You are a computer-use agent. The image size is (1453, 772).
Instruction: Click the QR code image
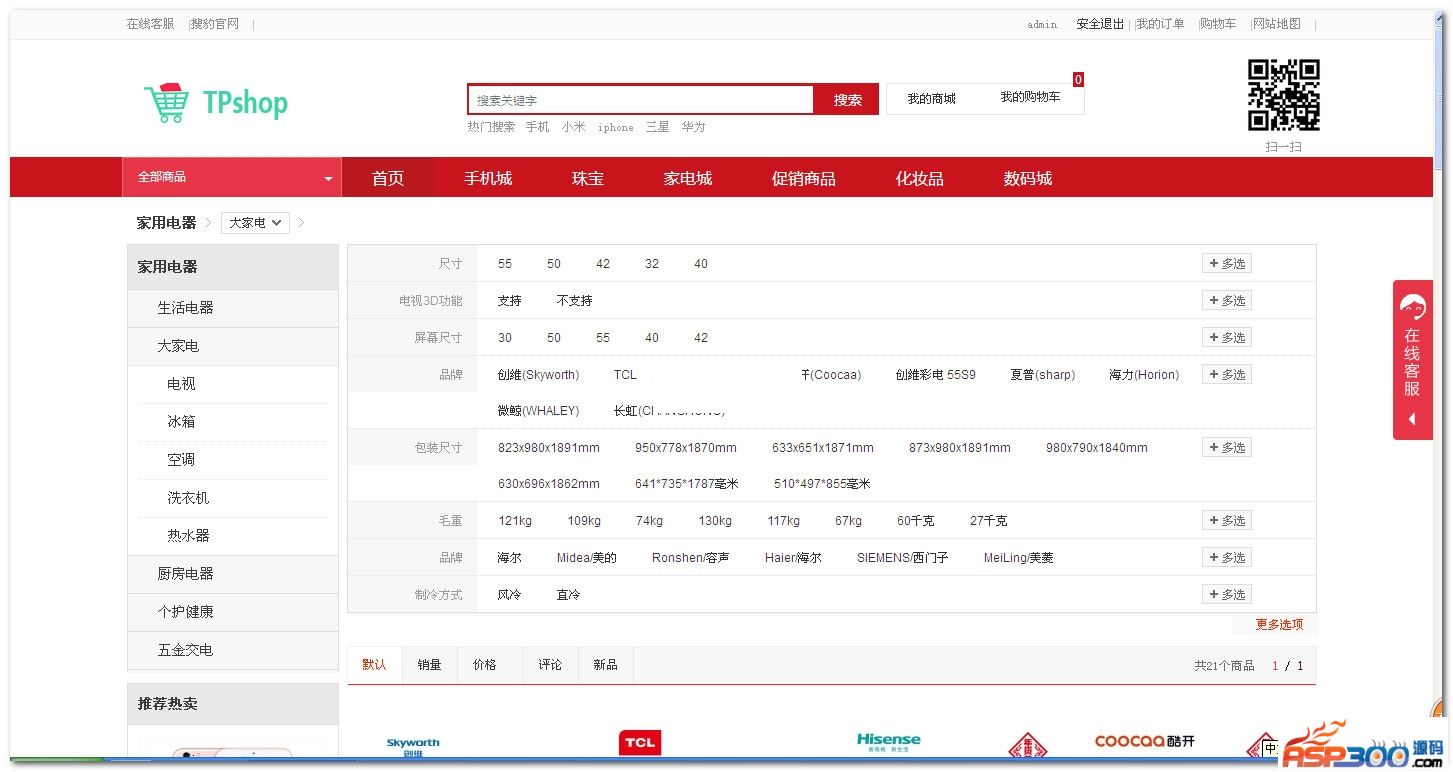tap(1283, 95)
